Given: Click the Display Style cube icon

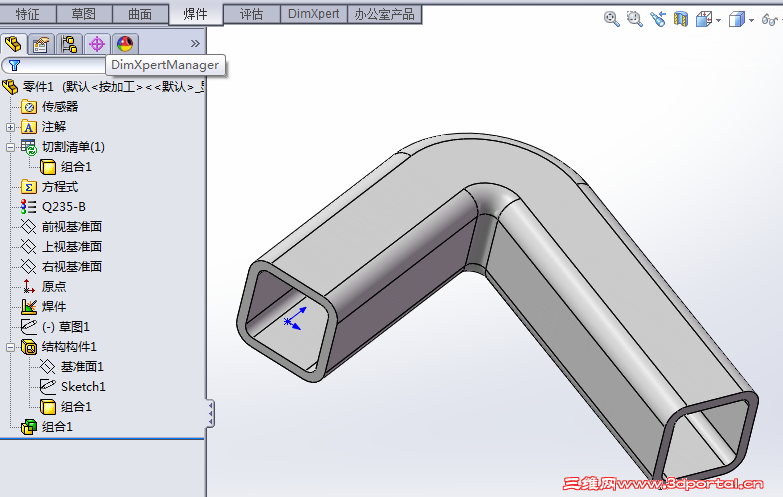Looking at the screenshot, I should tap(737, 19).
